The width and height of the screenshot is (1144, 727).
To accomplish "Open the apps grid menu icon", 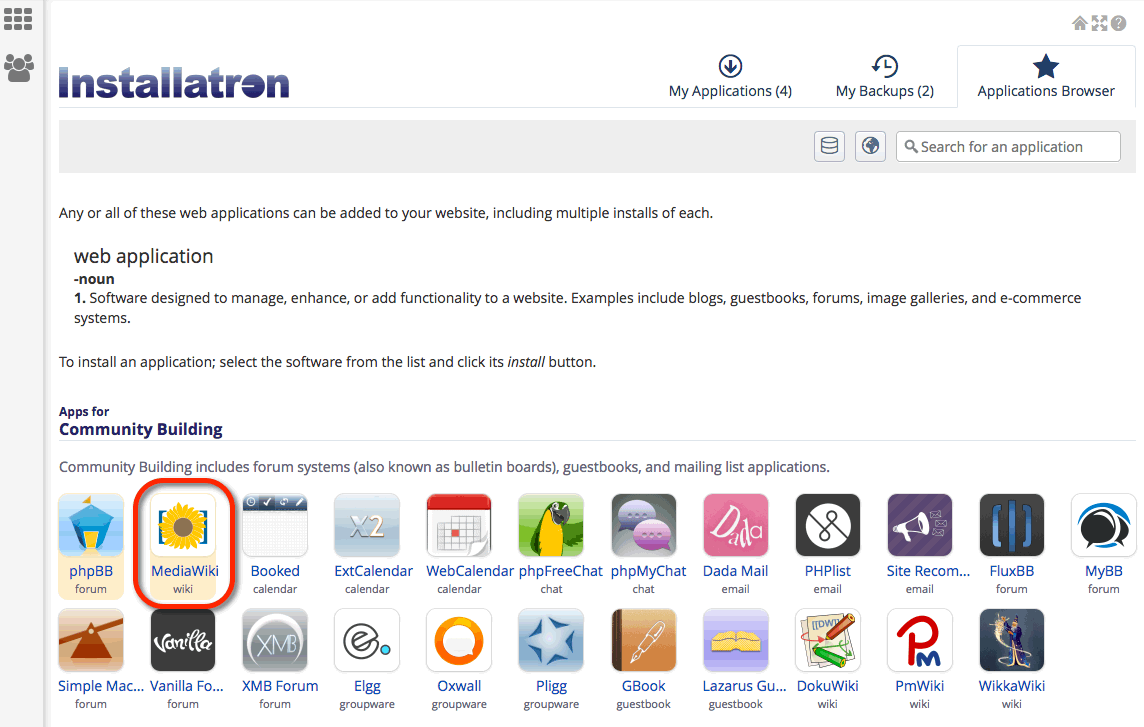I will click(x=18, y=19).
